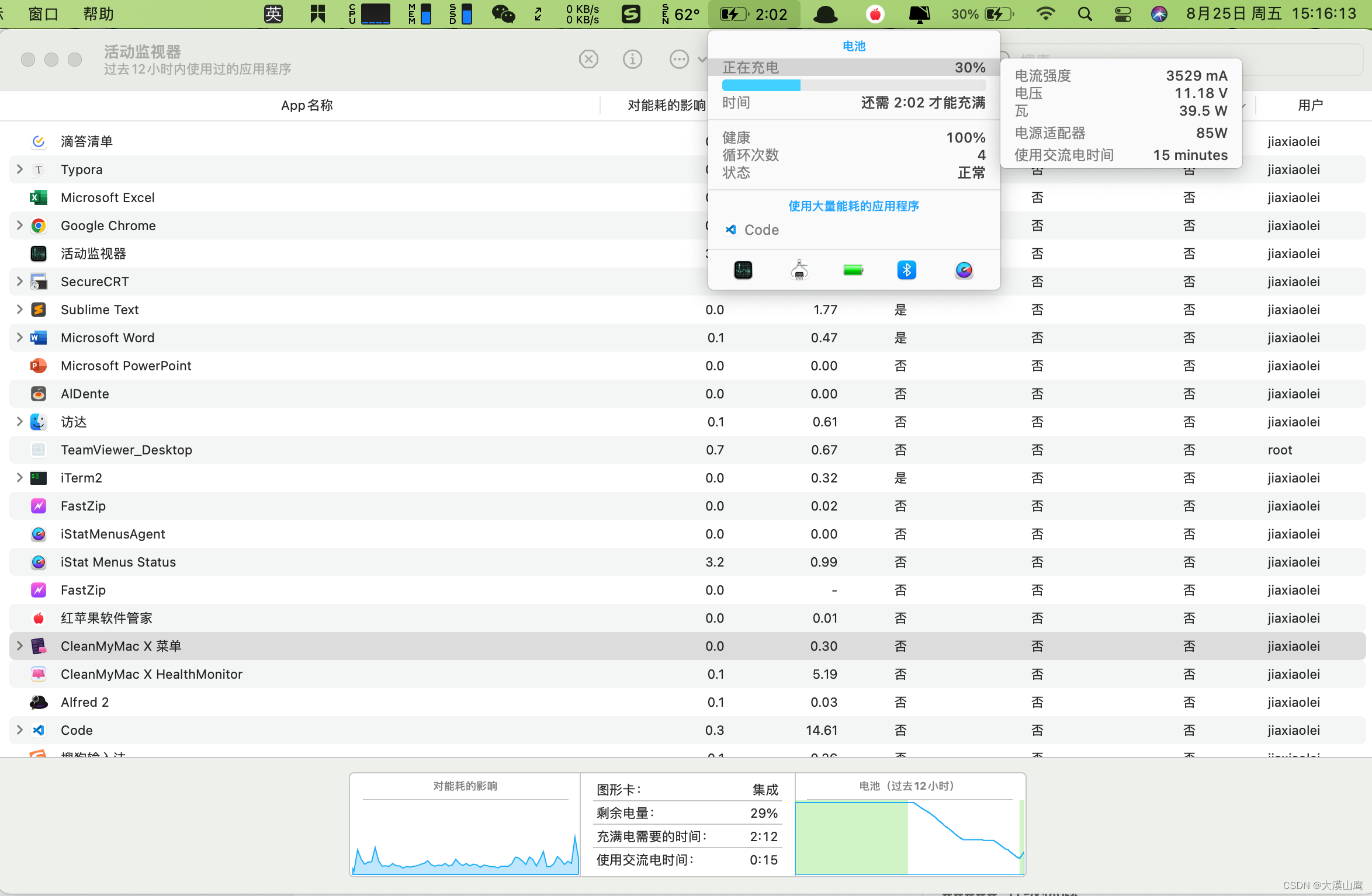Viewport: 1372px width, 896px height.
Task: Click the system 30% battery menu item
Action: pos(983,14)
